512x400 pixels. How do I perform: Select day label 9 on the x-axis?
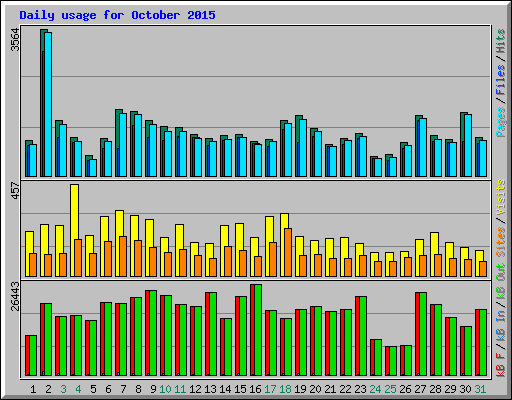[153, 389]
